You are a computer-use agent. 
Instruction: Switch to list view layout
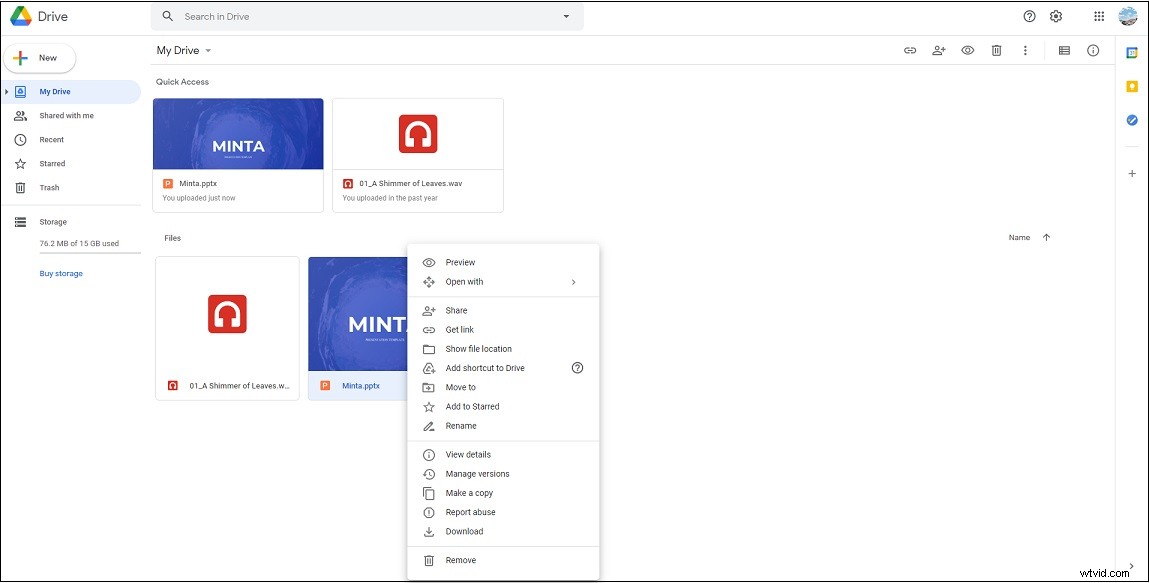[1064, 50]
